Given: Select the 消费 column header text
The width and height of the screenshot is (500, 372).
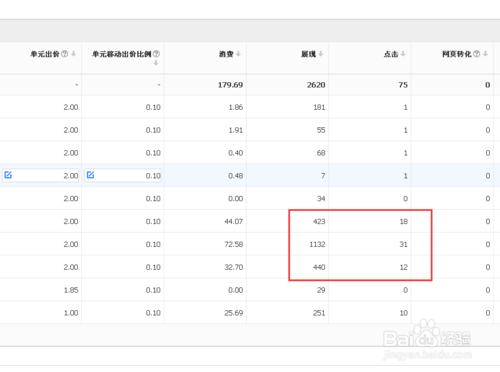Looking at the screenshot, I should (226, 54).
